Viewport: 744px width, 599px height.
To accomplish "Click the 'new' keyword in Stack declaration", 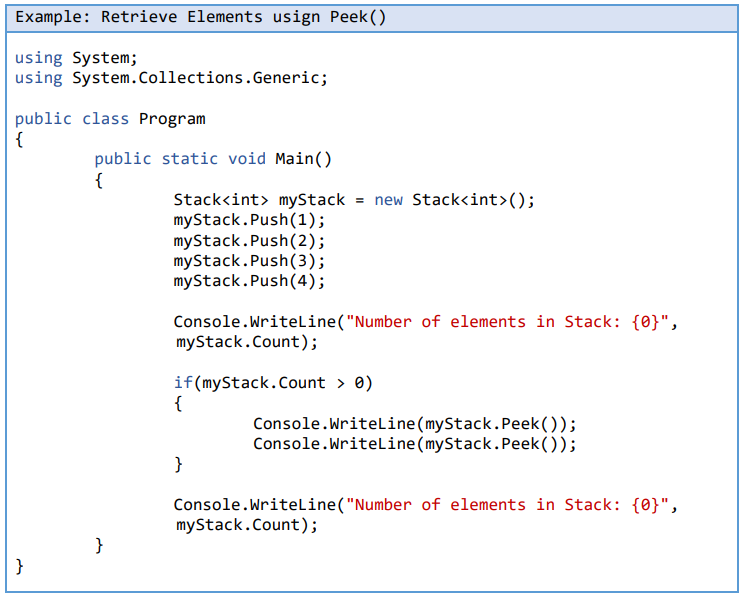I will [x=388, y=200].
